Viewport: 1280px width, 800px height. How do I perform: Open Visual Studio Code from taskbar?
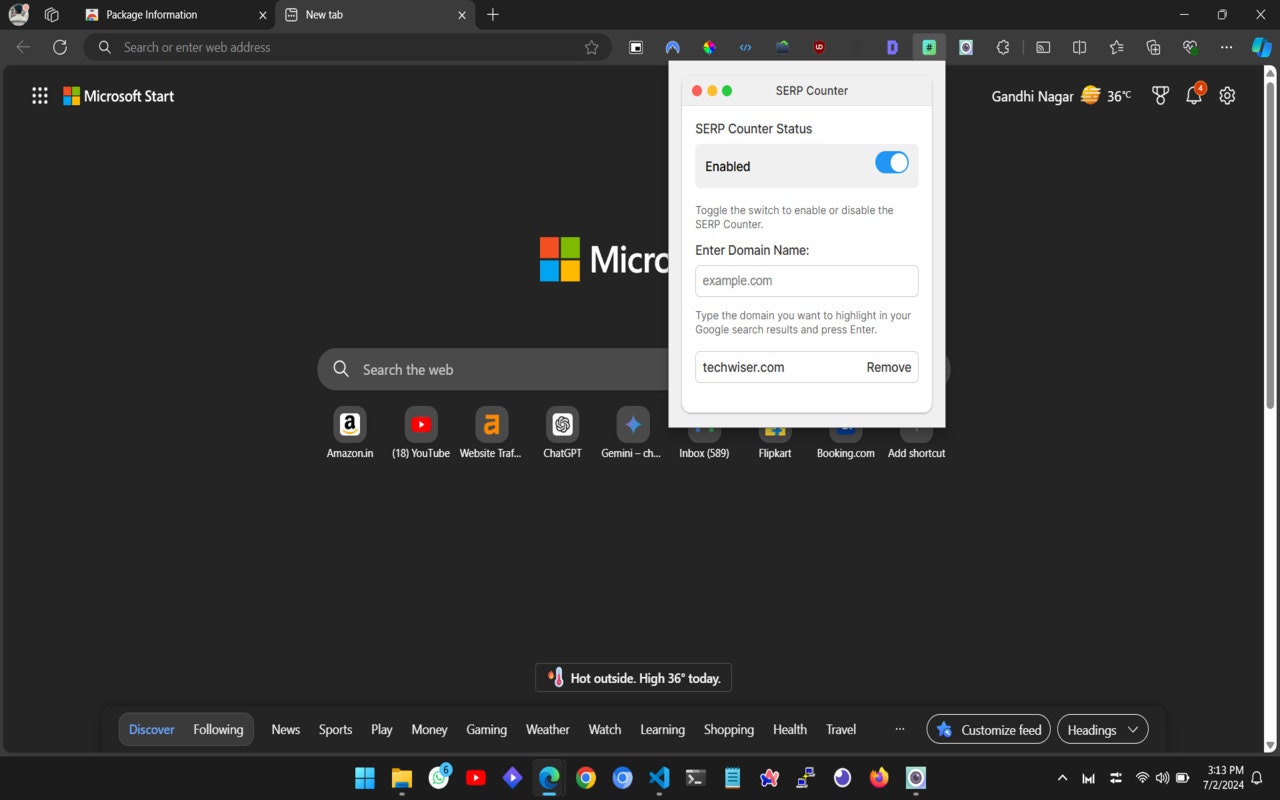tap(658, 777)
